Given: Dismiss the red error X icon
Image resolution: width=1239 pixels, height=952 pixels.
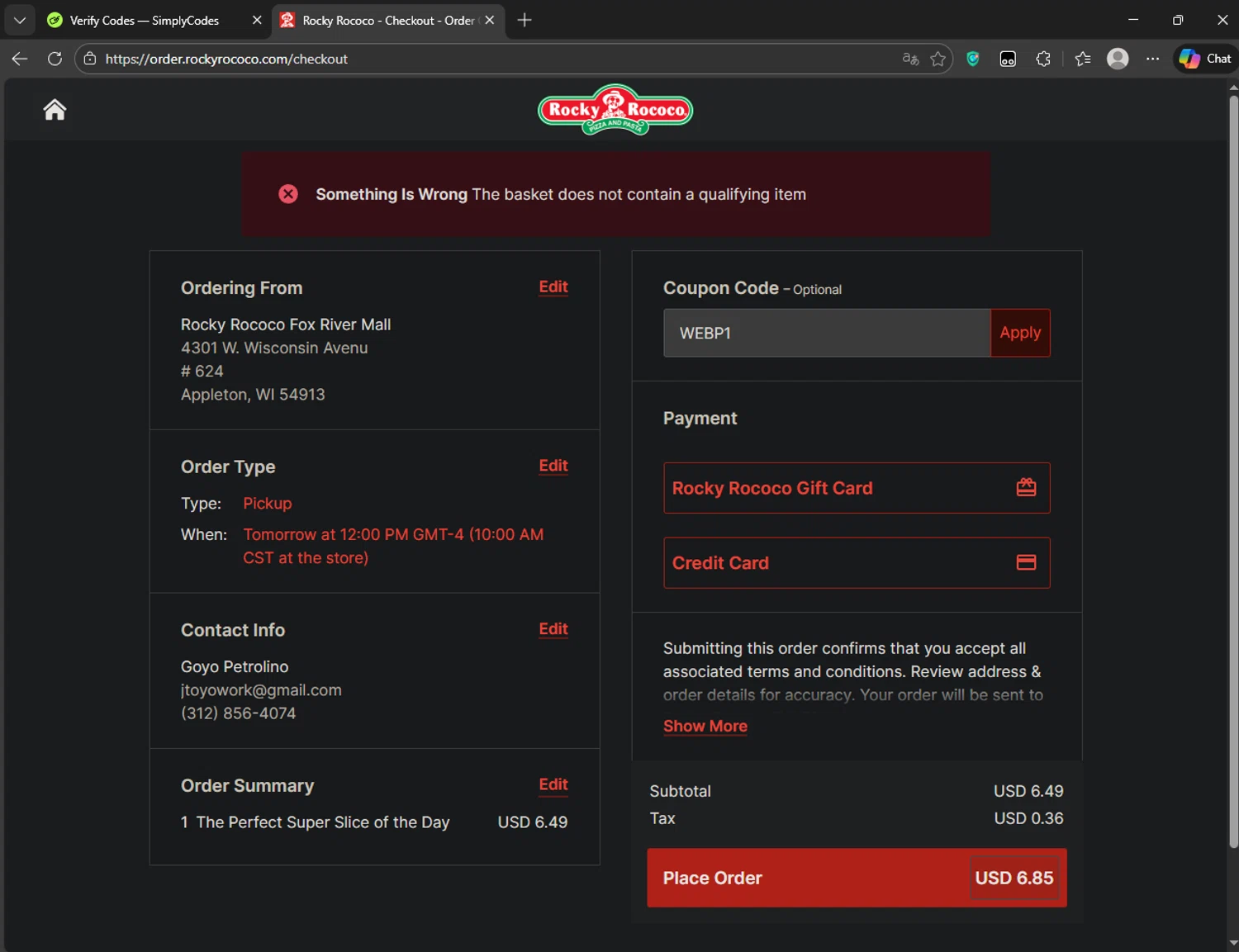Looking at the screenshot, I should (288, 194).
